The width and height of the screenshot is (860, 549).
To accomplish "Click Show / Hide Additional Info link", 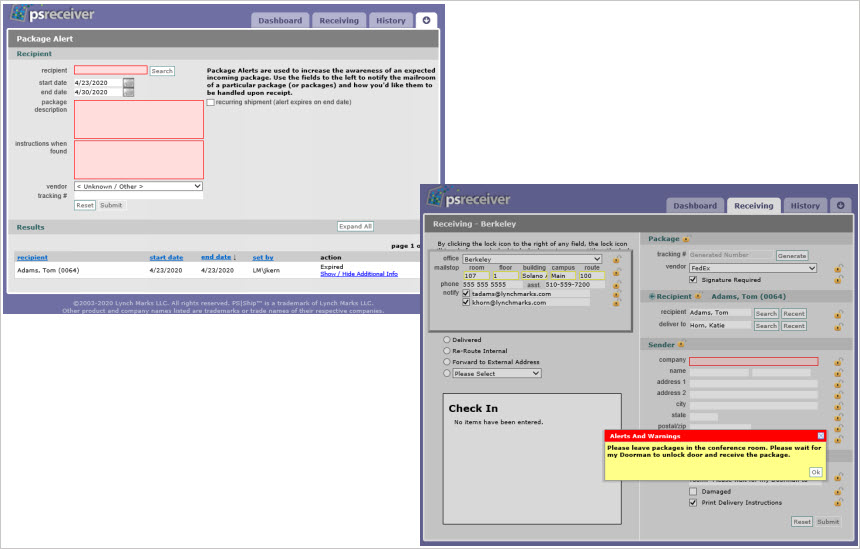I will (x=359, y=274).
